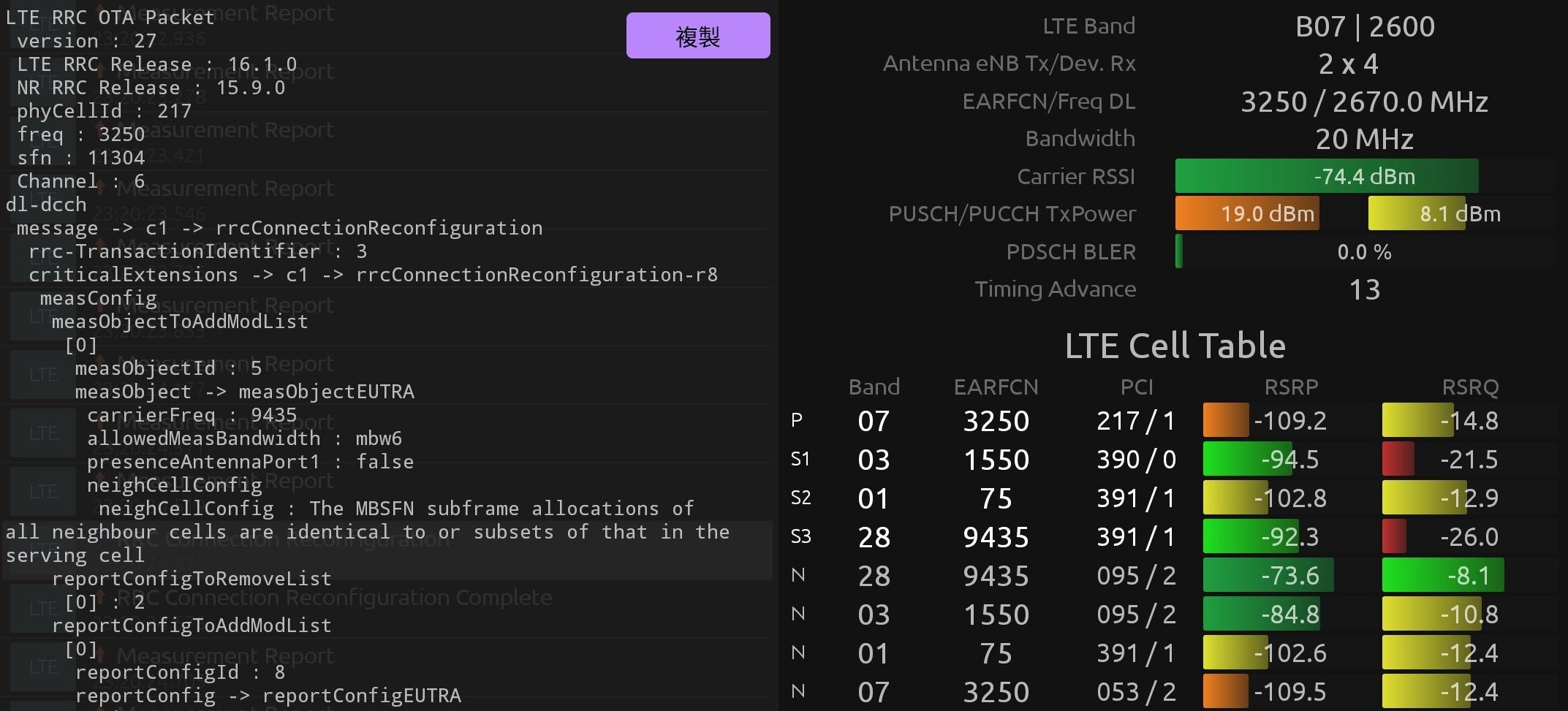The height and width of the screenshot is (711, 1568).
Task: Click the RSRP column header
Action: (x=1291, y=387)
